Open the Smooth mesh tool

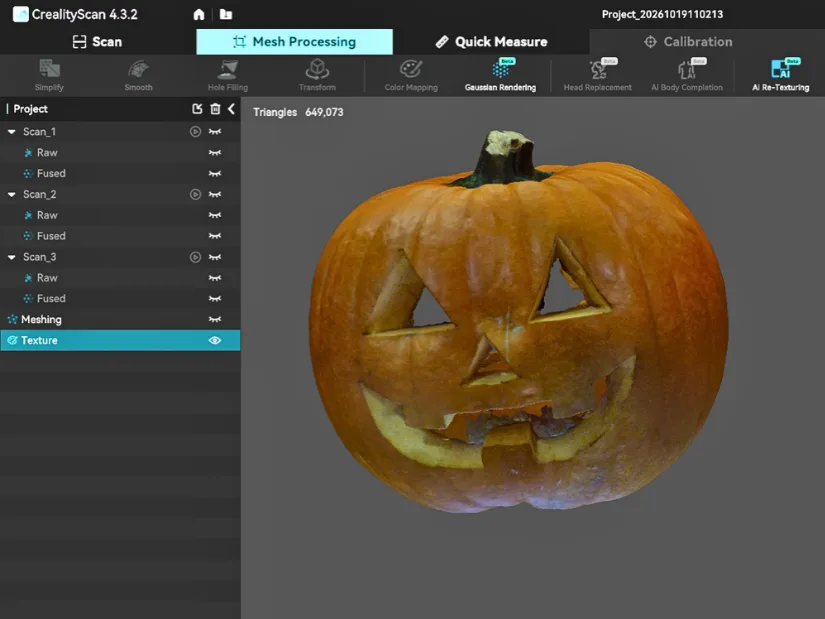coord(138,75)
